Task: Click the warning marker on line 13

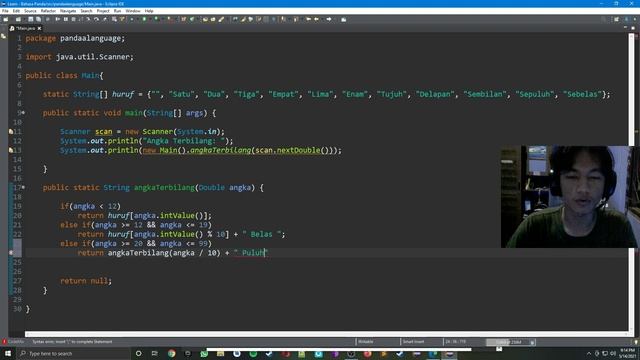Action: (11, 150)
